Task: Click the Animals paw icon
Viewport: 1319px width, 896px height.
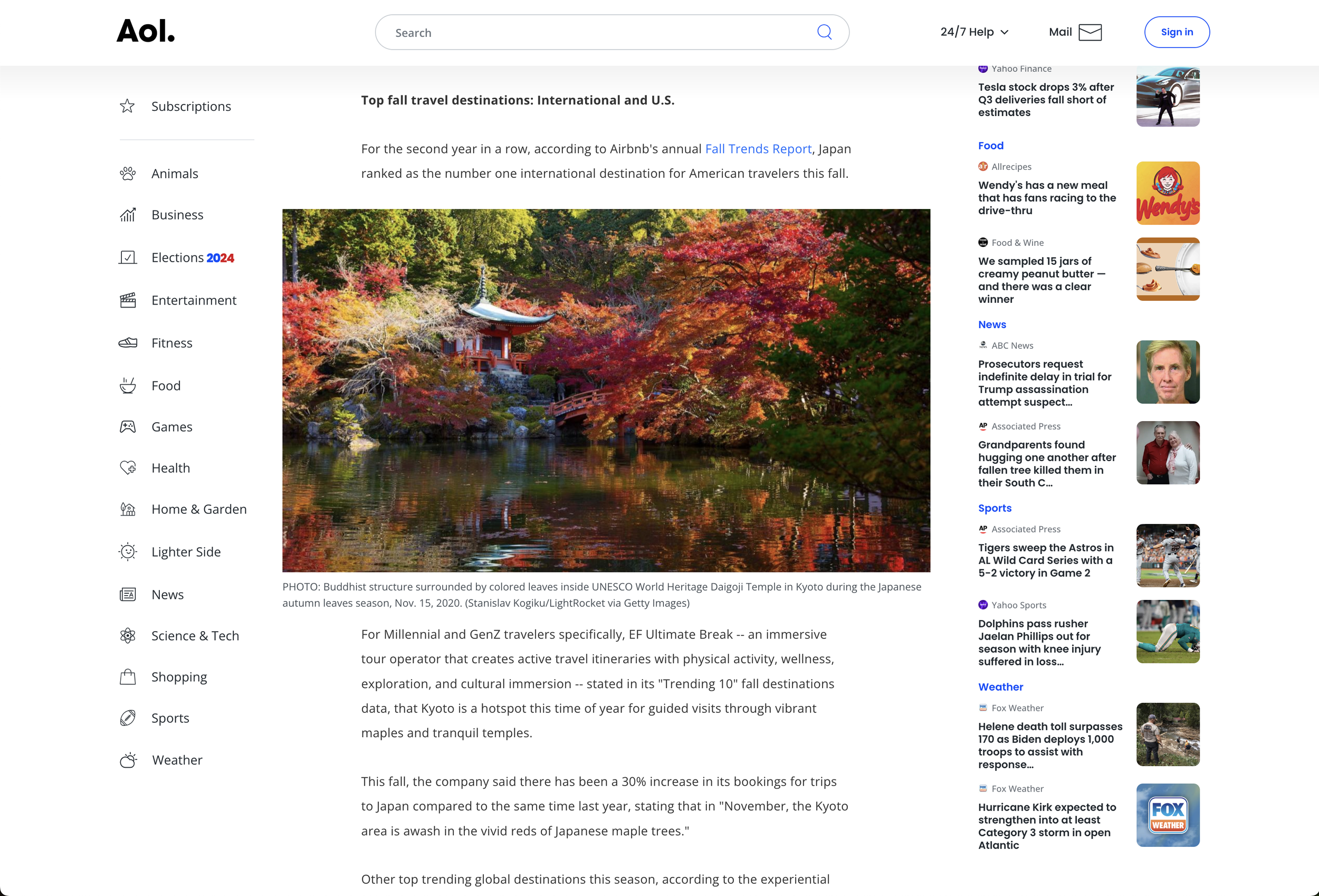Action: pyautogui.click(x=128, y=173)
